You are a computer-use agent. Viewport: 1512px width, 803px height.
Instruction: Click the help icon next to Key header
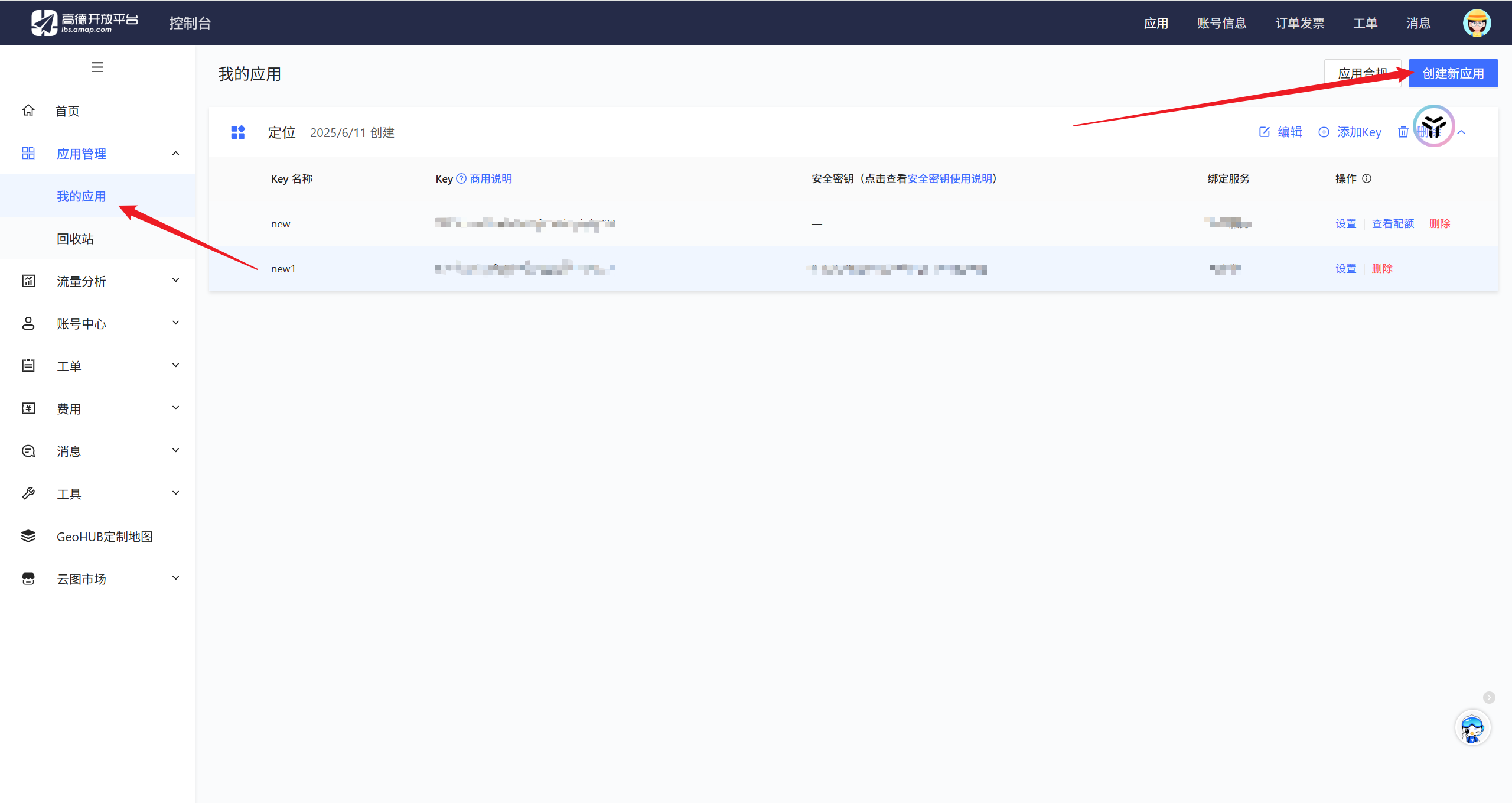click(461, 178)
